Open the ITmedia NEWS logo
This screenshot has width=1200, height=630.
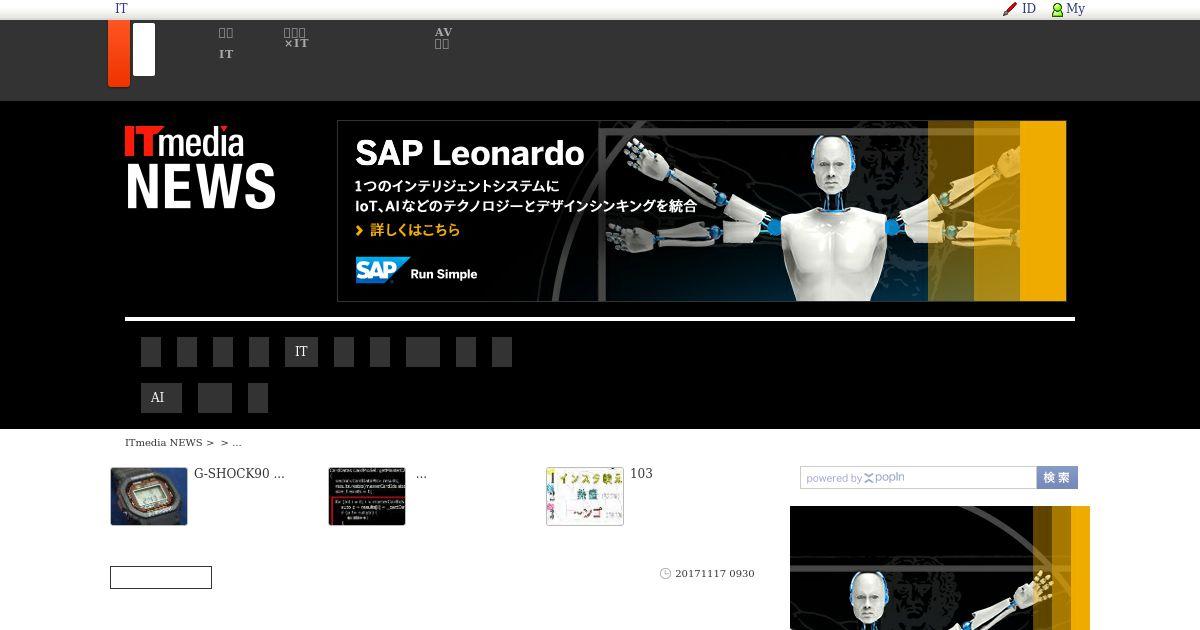point(200,167)
